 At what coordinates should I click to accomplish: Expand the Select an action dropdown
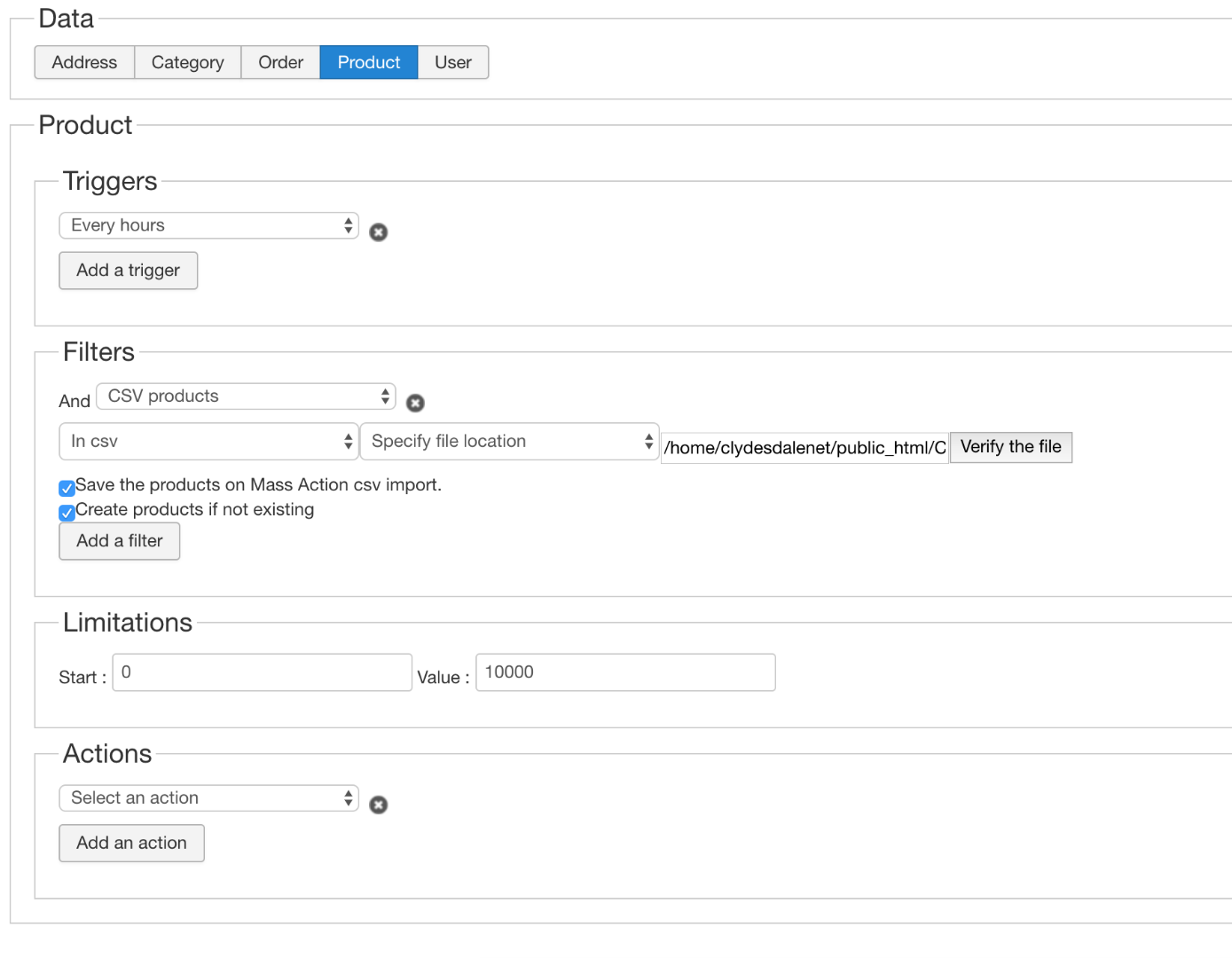click(208, 798)
